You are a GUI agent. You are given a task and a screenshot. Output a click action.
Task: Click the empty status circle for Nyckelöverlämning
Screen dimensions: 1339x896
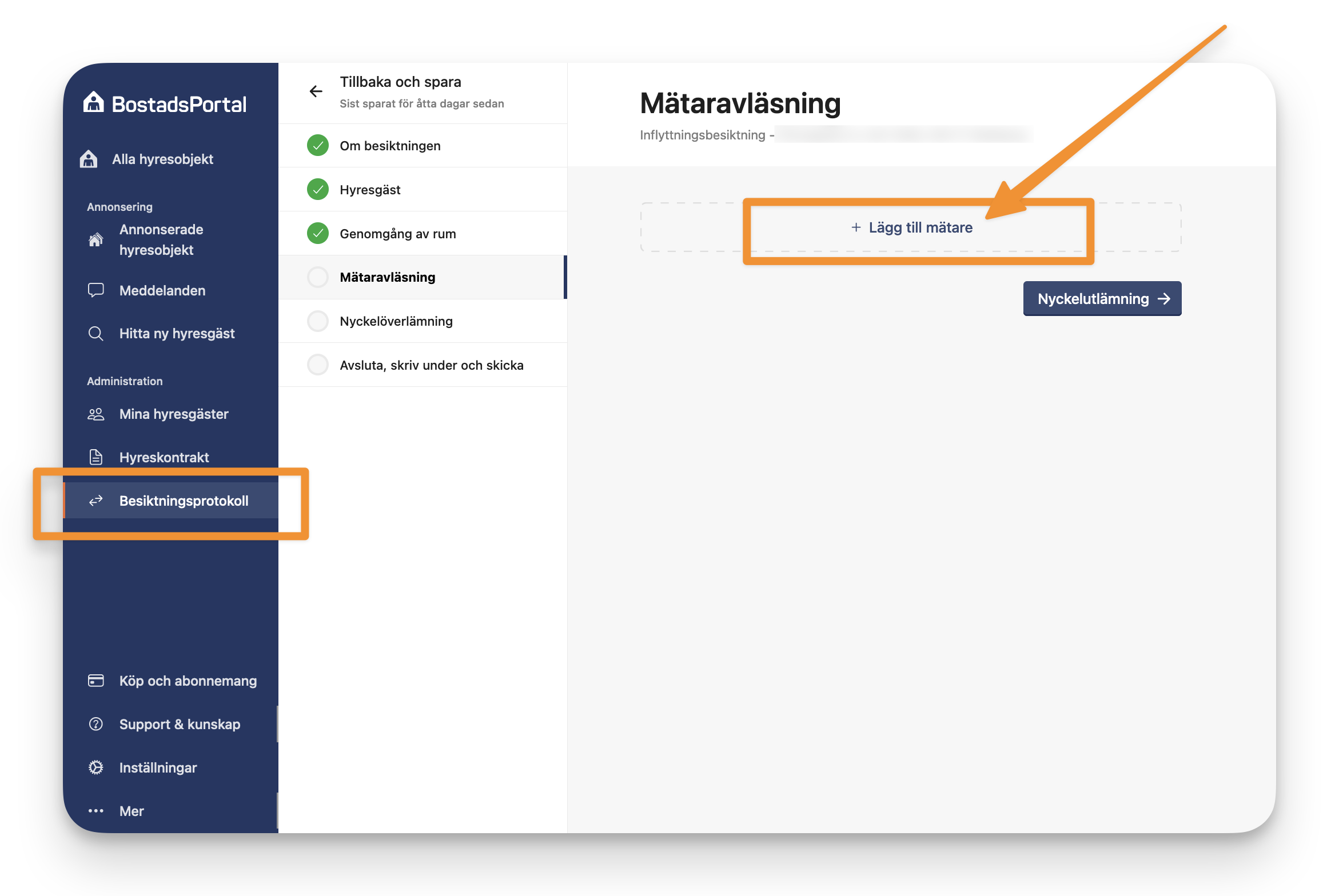coord(318,321)
